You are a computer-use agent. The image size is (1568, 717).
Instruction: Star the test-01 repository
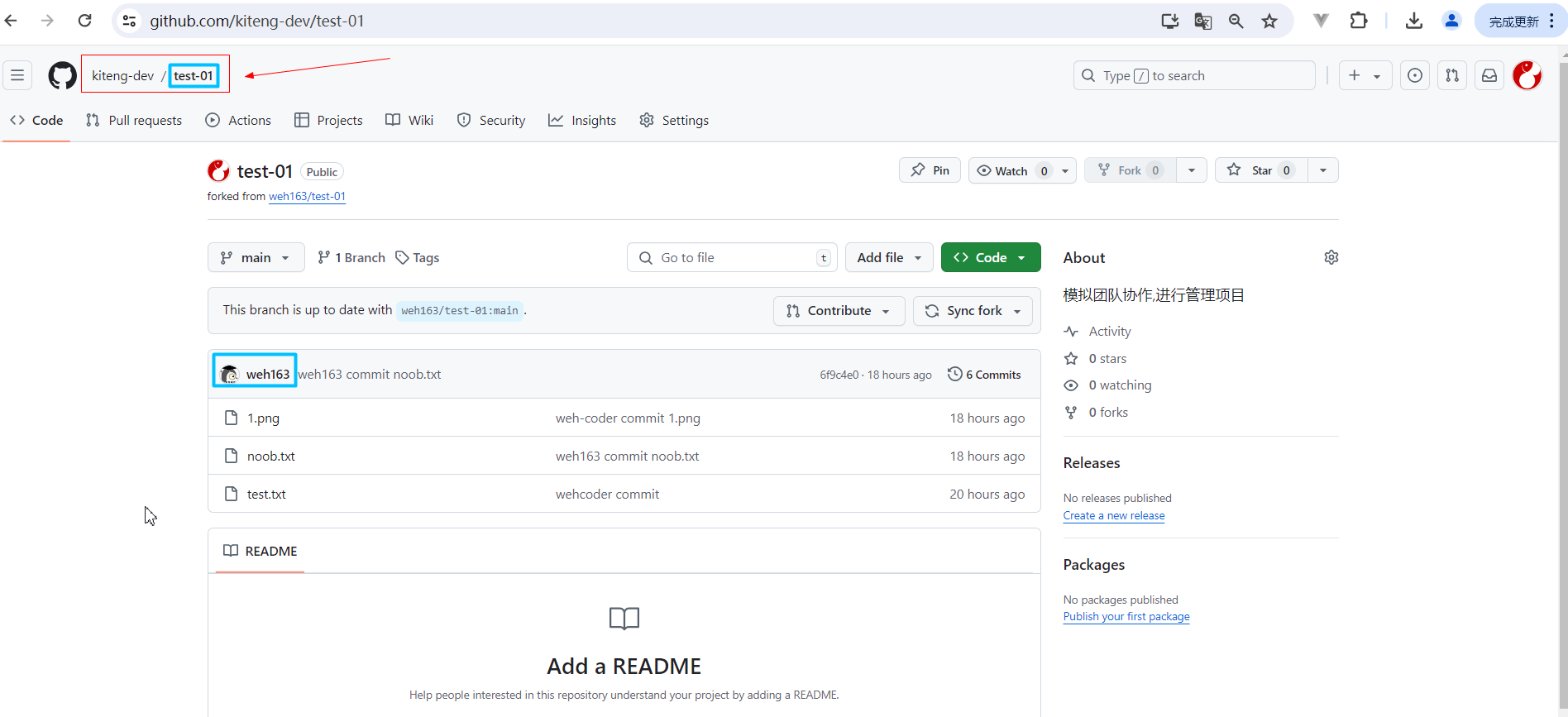(x=1261, y=170)
